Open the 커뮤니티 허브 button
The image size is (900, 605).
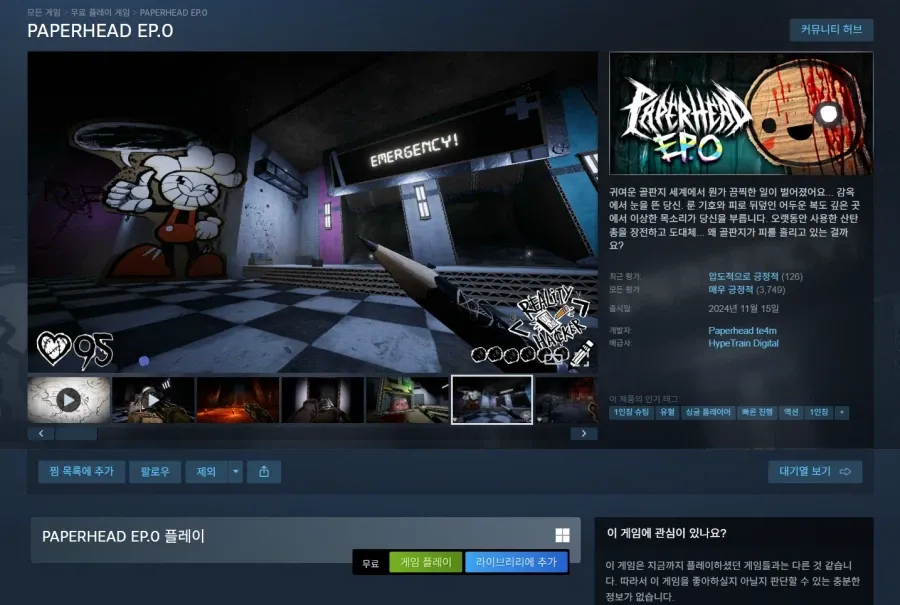(831, 30)
